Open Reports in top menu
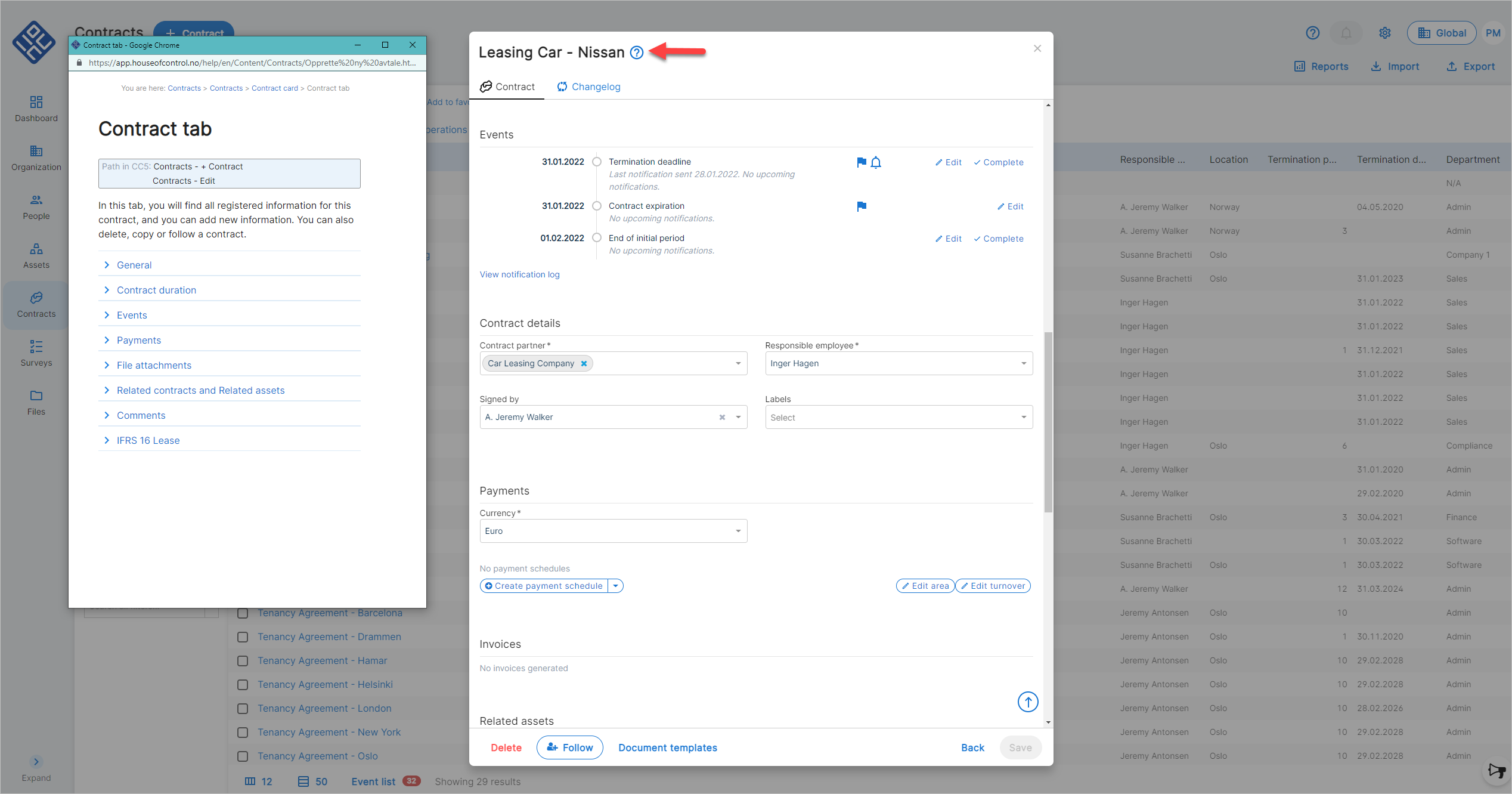Viewport: 1512px width, 794px height. 1321,66
